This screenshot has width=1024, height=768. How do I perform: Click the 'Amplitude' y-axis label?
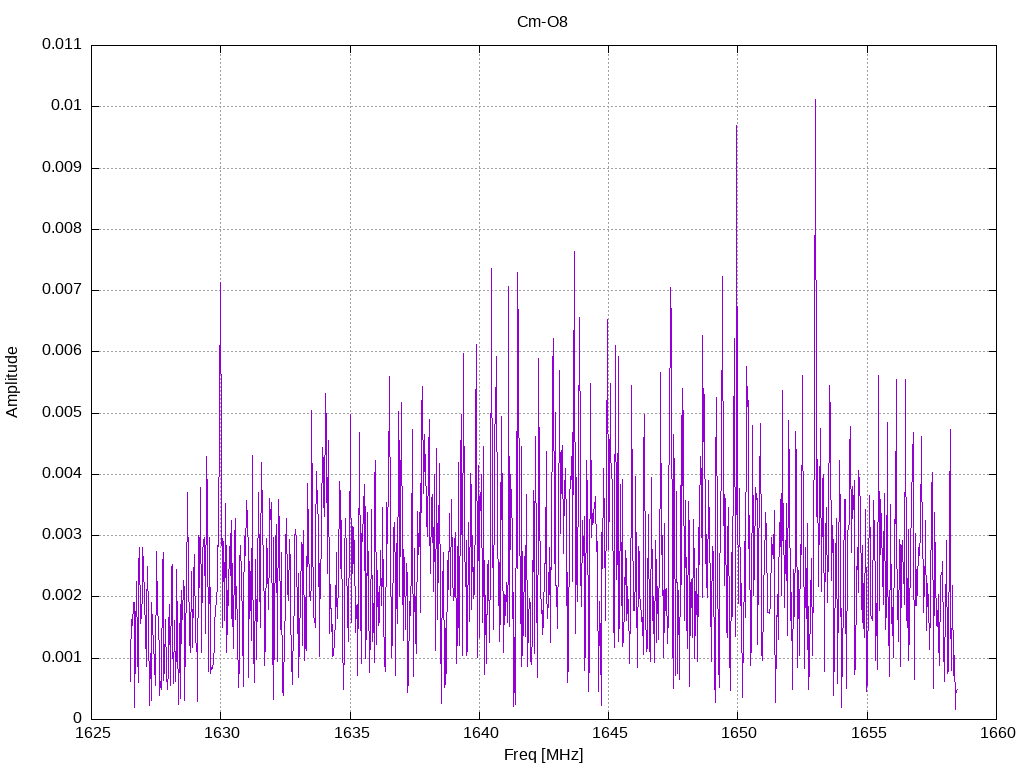12,382
